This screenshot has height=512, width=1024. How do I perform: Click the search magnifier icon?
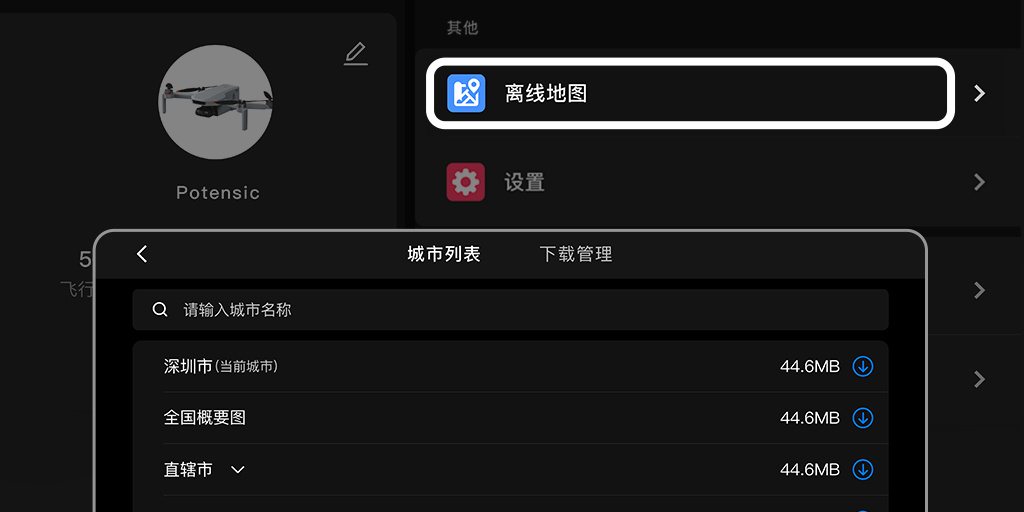(160, 310)
